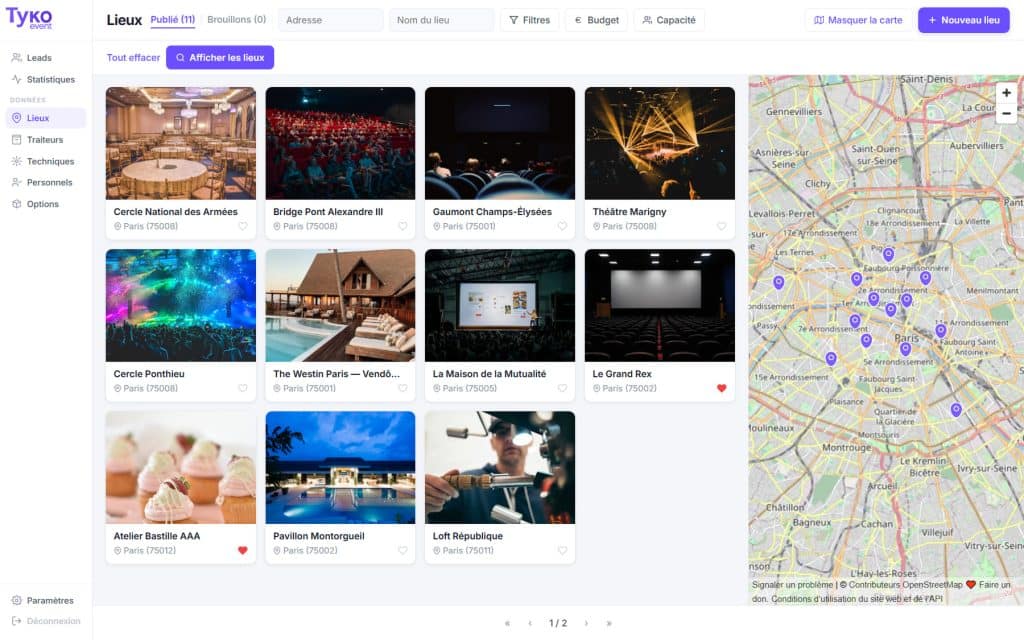Go to next page of results
This screenshot has height=640, width=1024.
pyautogui.click(x=586, y=623)
